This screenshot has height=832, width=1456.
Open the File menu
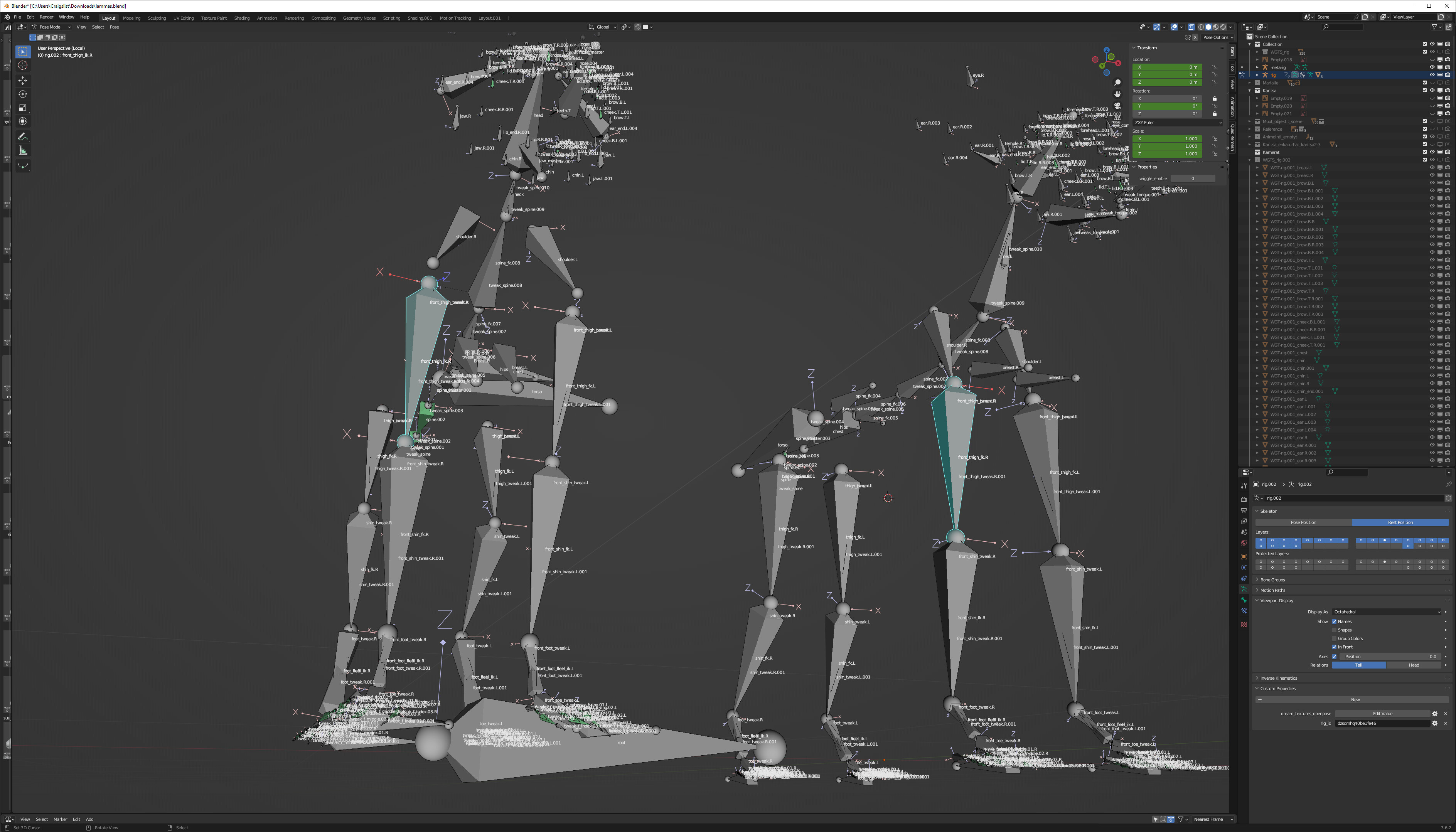pos(17,17)
